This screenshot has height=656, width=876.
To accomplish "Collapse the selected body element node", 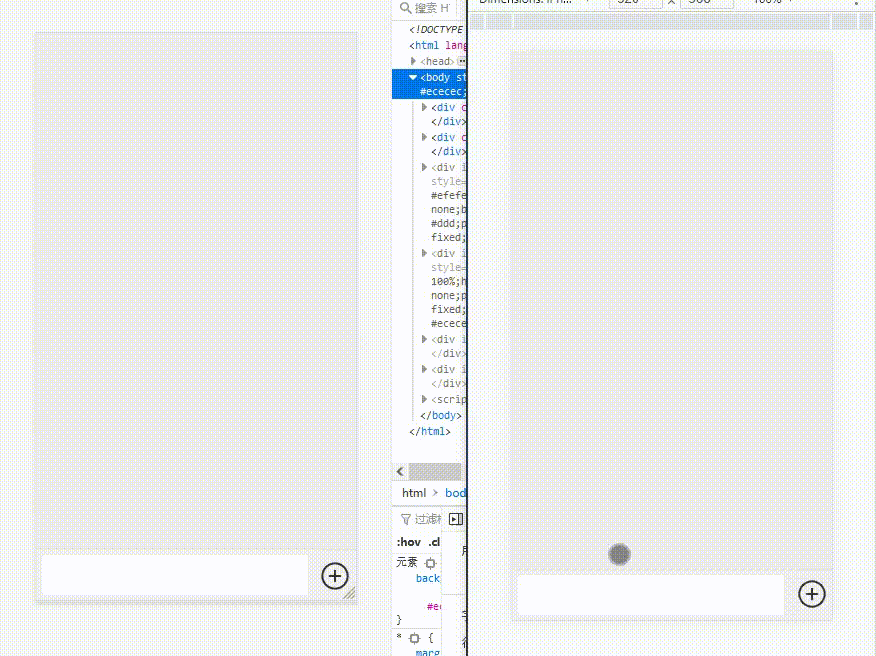I will 413,77.
